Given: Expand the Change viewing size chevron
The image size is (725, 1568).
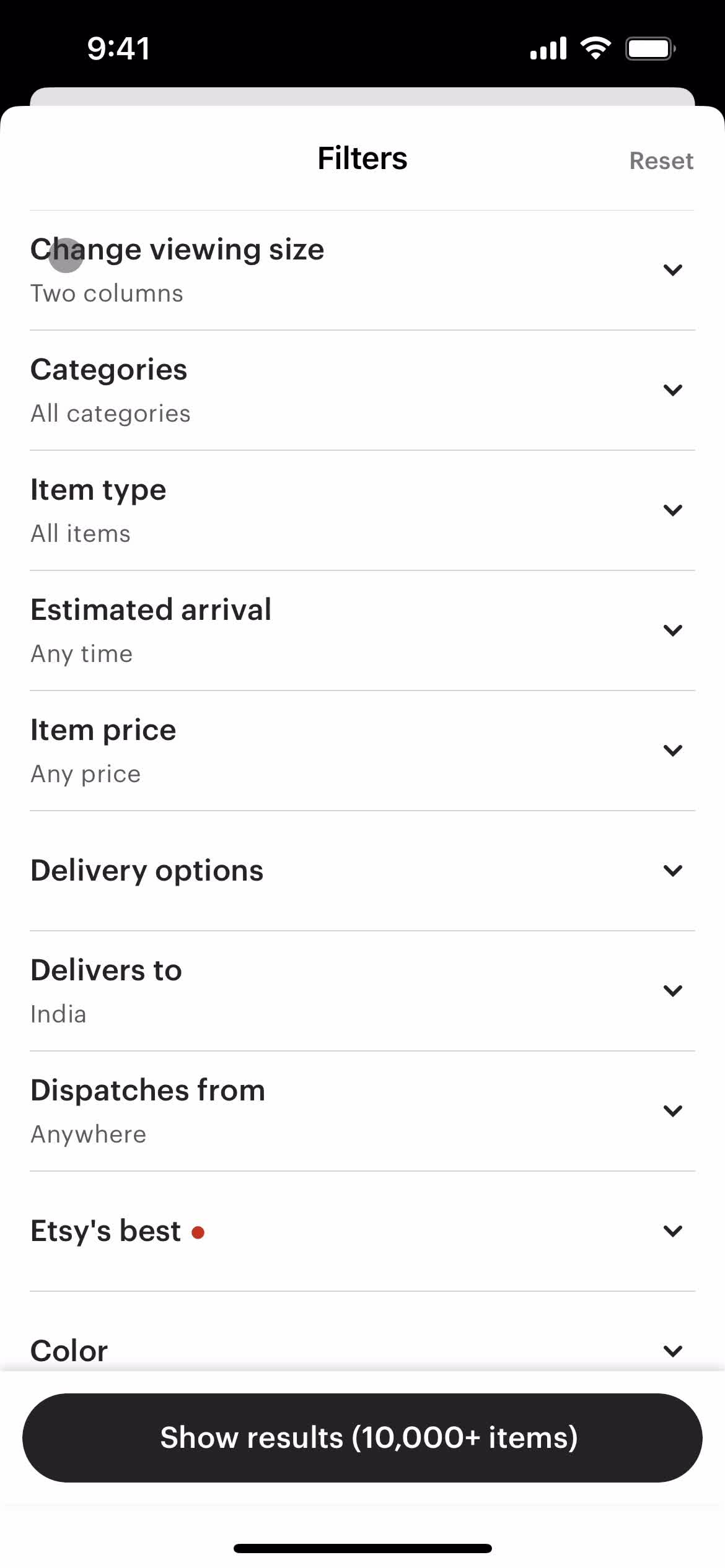Looking at the screenshot, I should point(672,270).
